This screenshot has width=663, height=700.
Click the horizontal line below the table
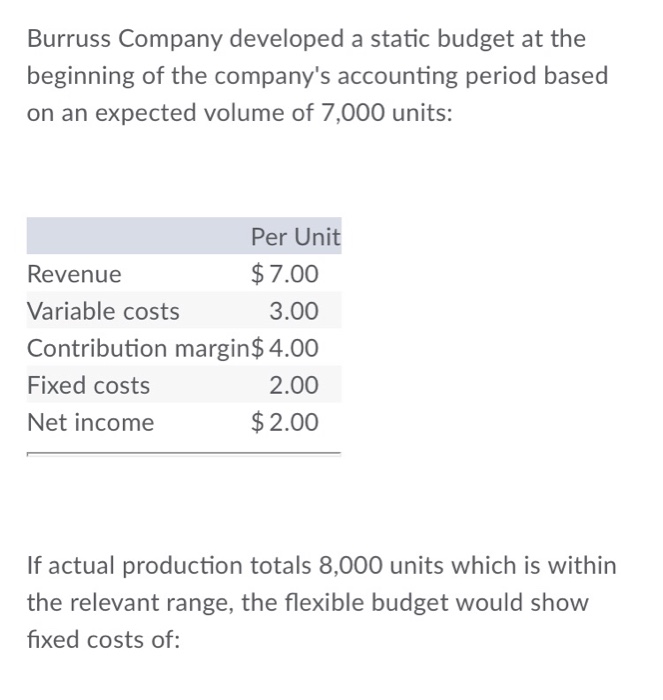tap(183, 454)
